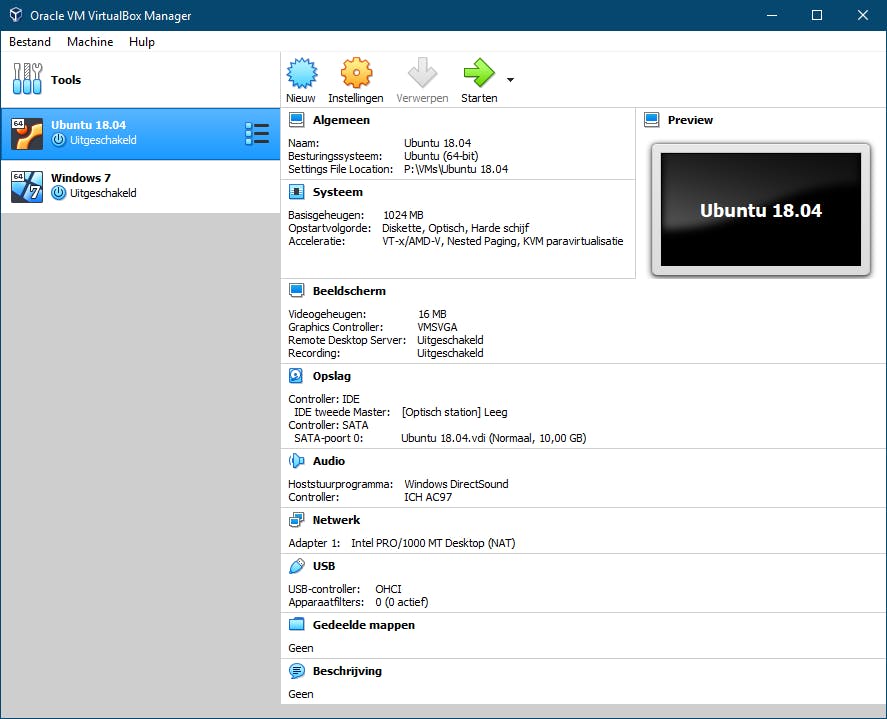This screenshot has width=887, height=719.
Task: Click the Ubuntu (64-bit) Besturingssysteem value
Action: click(x=441, y=156)
